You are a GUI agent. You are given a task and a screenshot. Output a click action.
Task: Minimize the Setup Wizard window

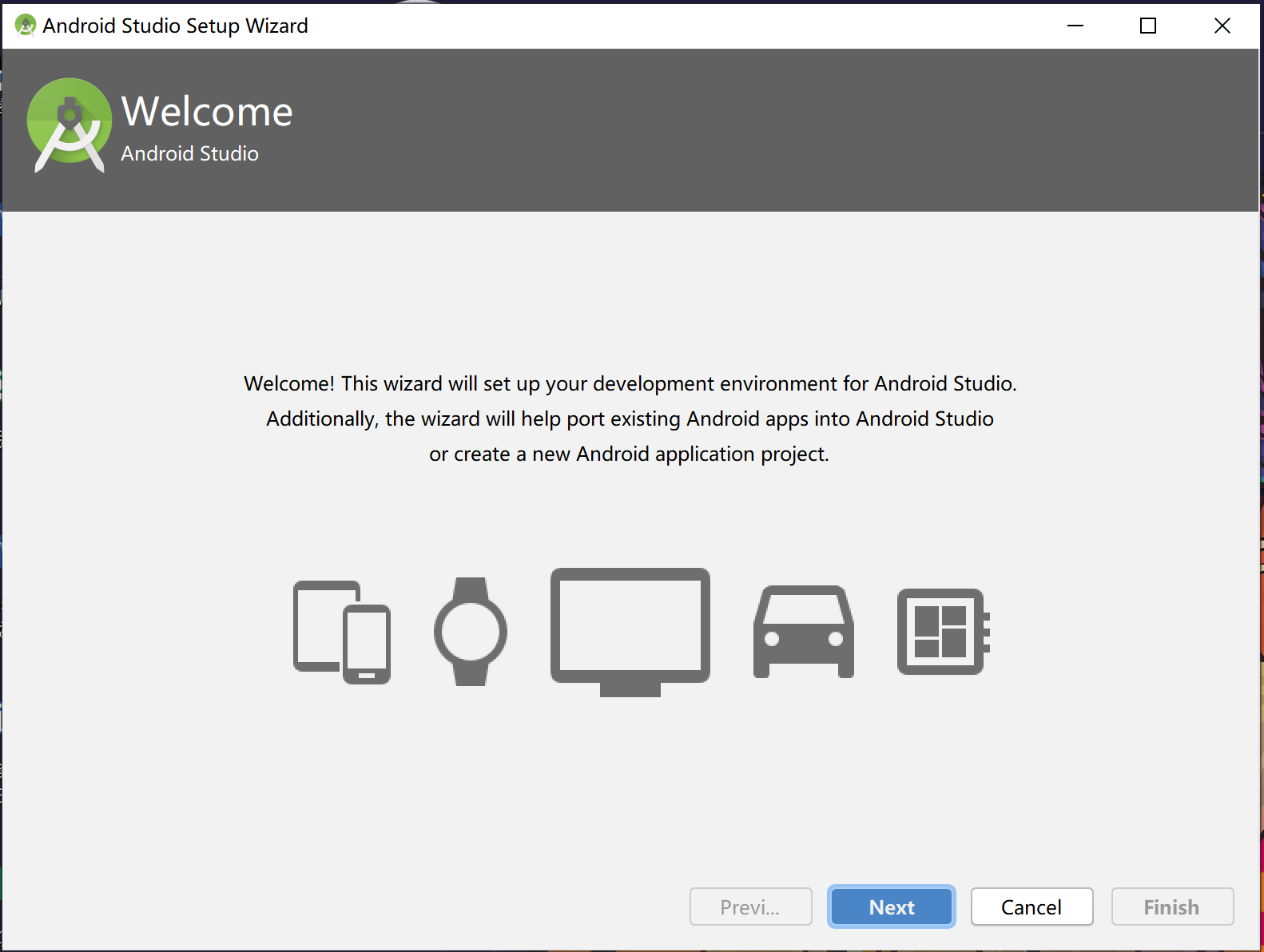coord(1075,26)
